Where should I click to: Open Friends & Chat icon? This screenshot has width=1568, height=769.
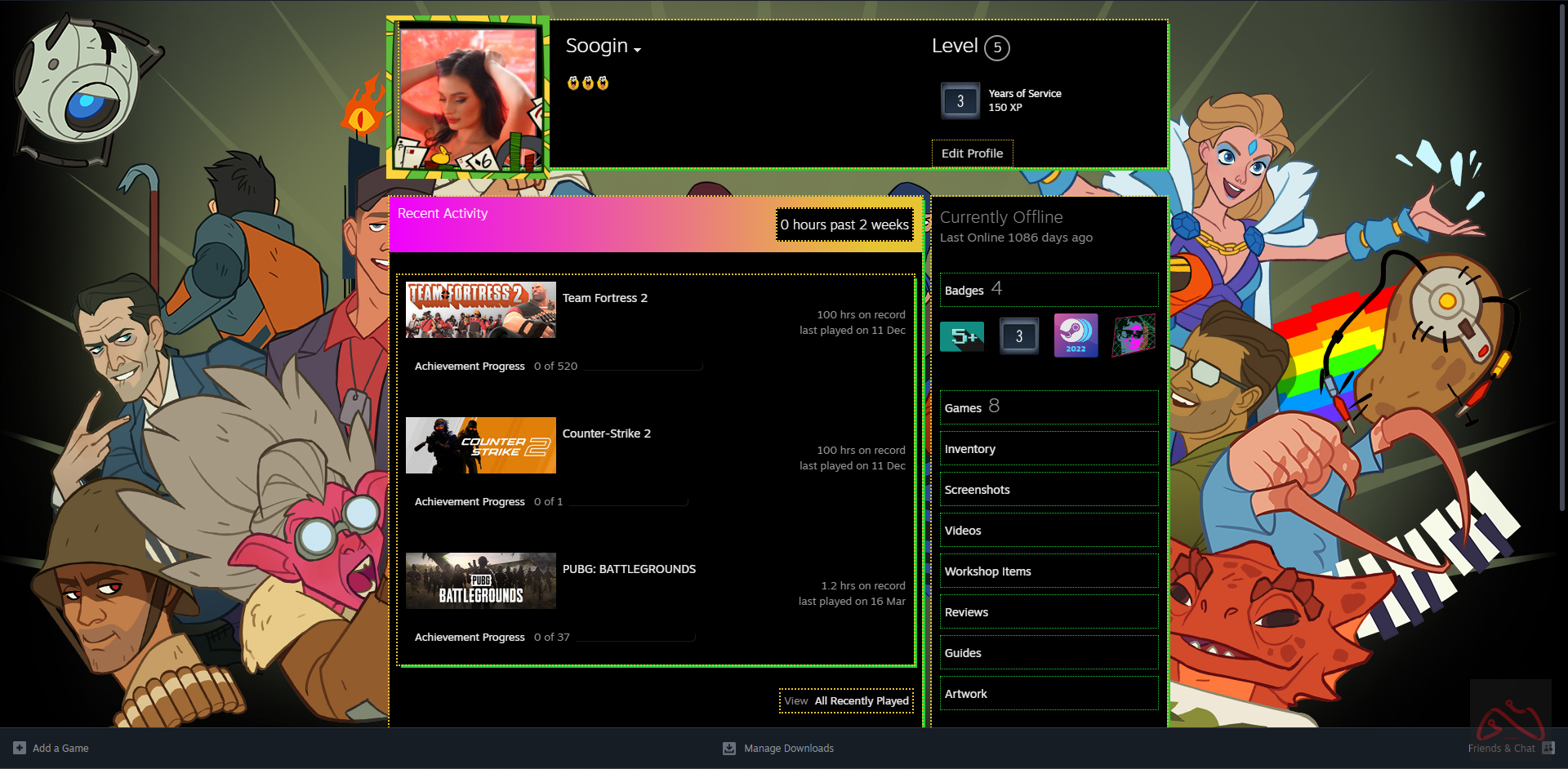1548,748
